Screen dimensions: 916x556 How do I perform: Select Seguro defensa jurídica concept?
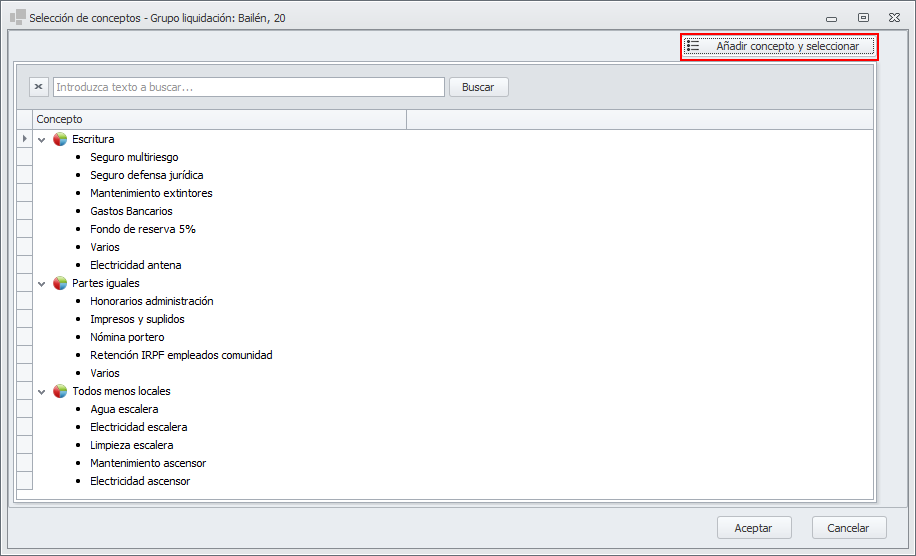click(147, 175)
